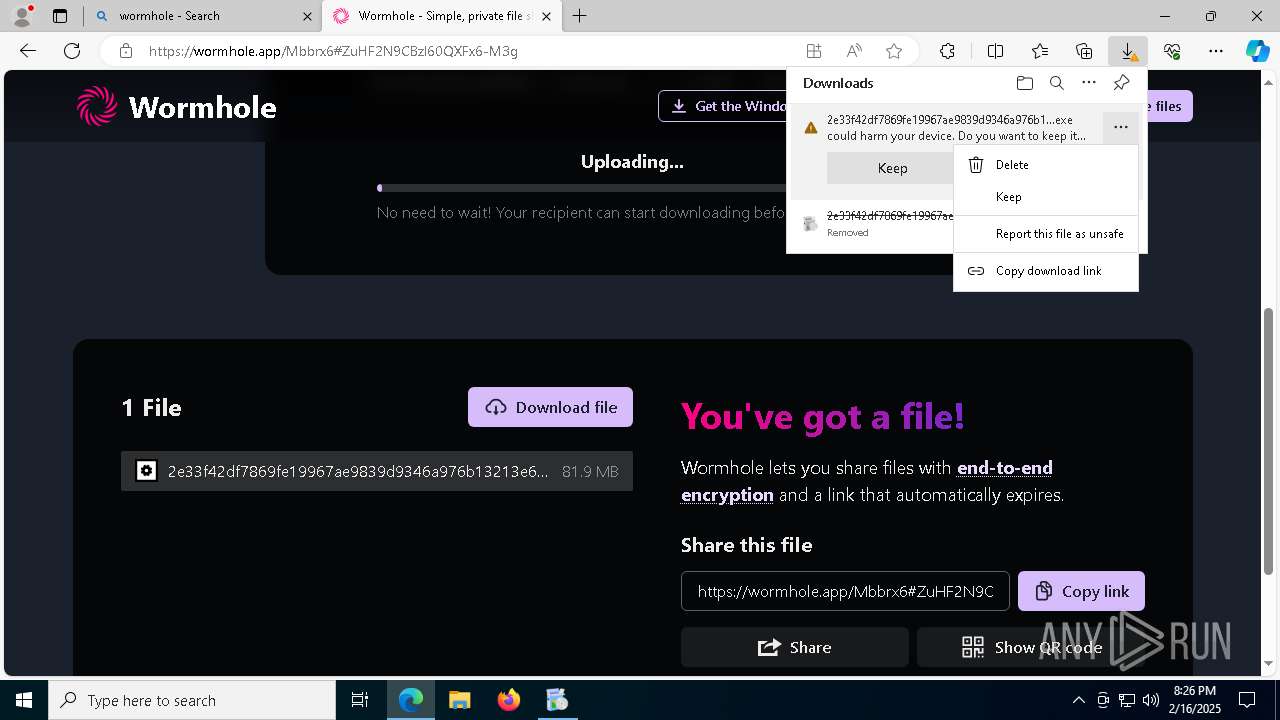Launch Copilot from the toolbar
1280x720 pixels.
pyautogui.click(x=1257, y=51)
